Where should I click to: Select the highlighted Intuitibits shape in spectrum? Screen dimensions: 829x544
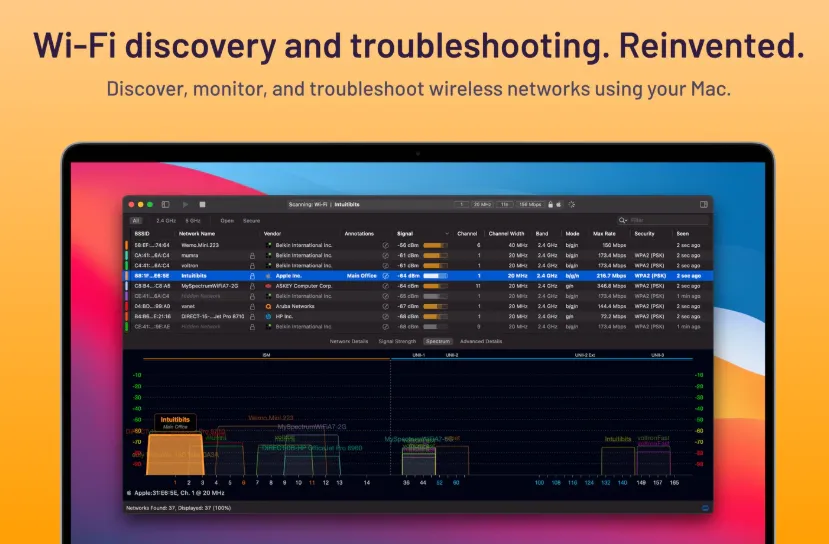[175, 455]
